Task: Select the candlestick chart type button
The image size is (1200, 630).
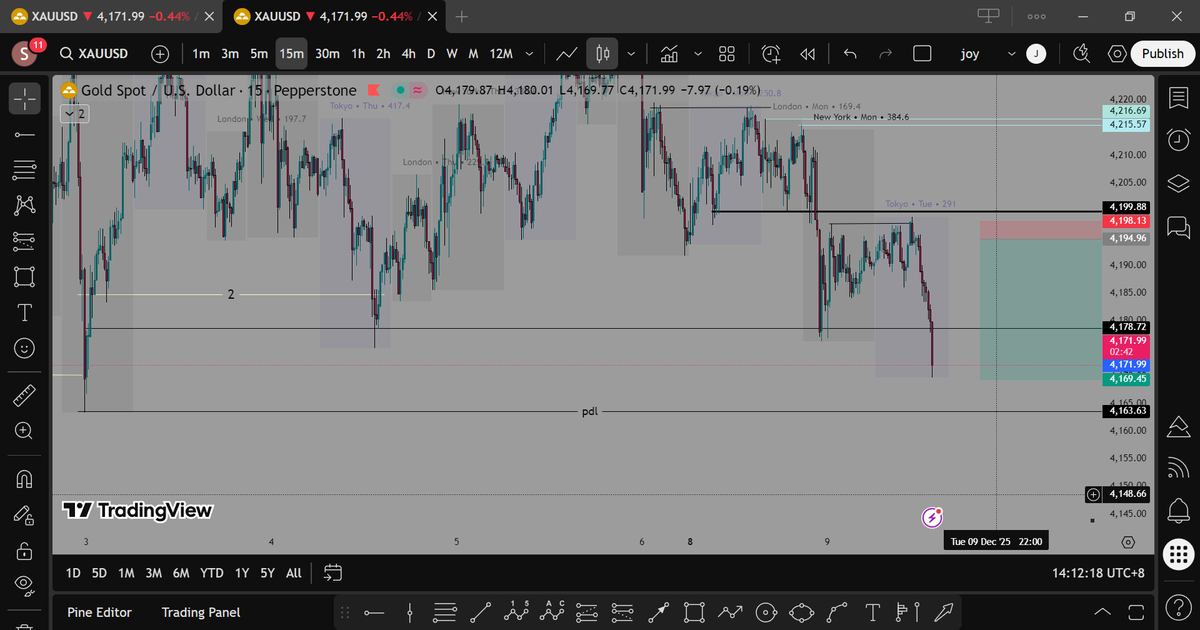Action: coord(603,54)
